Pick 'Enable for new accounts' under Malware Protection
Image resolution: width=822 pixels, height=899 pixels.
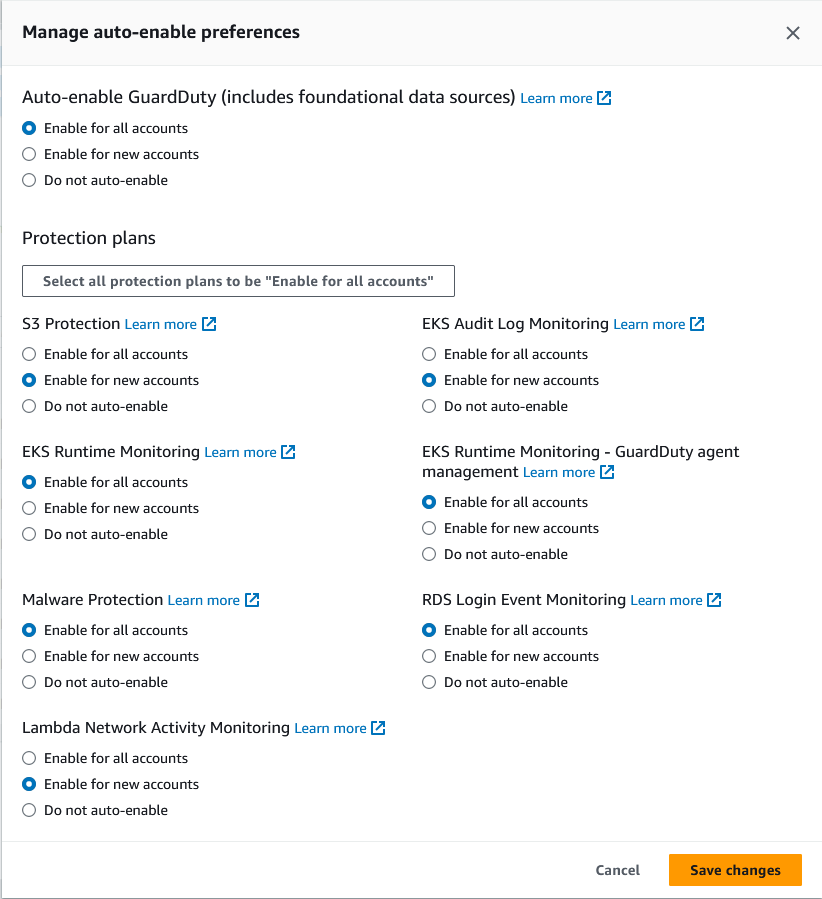[29, 656]
